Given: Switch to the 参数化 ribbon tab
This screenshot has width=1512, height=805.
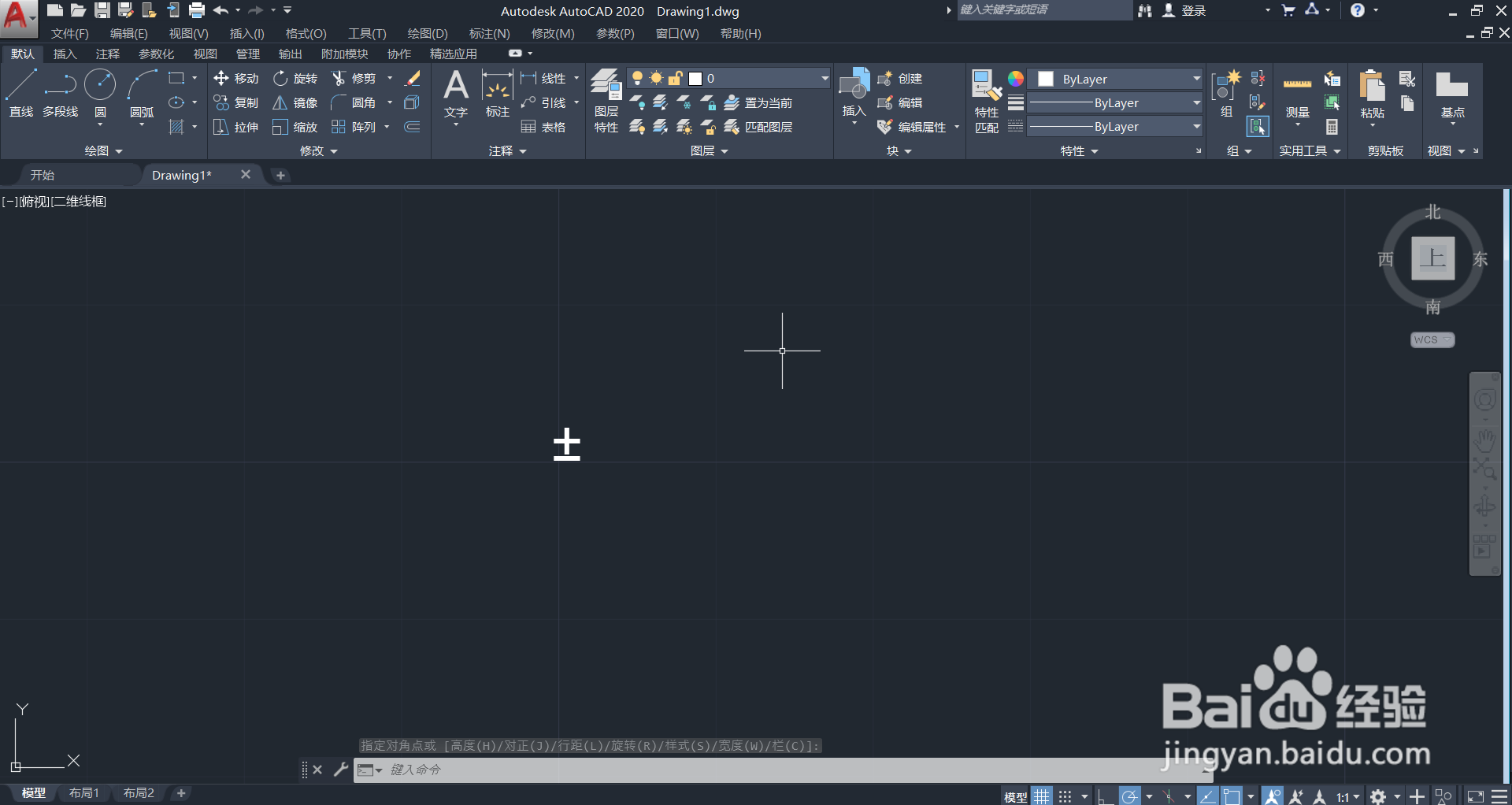Looking at the screenshot, I should click(x=156, y=54).
